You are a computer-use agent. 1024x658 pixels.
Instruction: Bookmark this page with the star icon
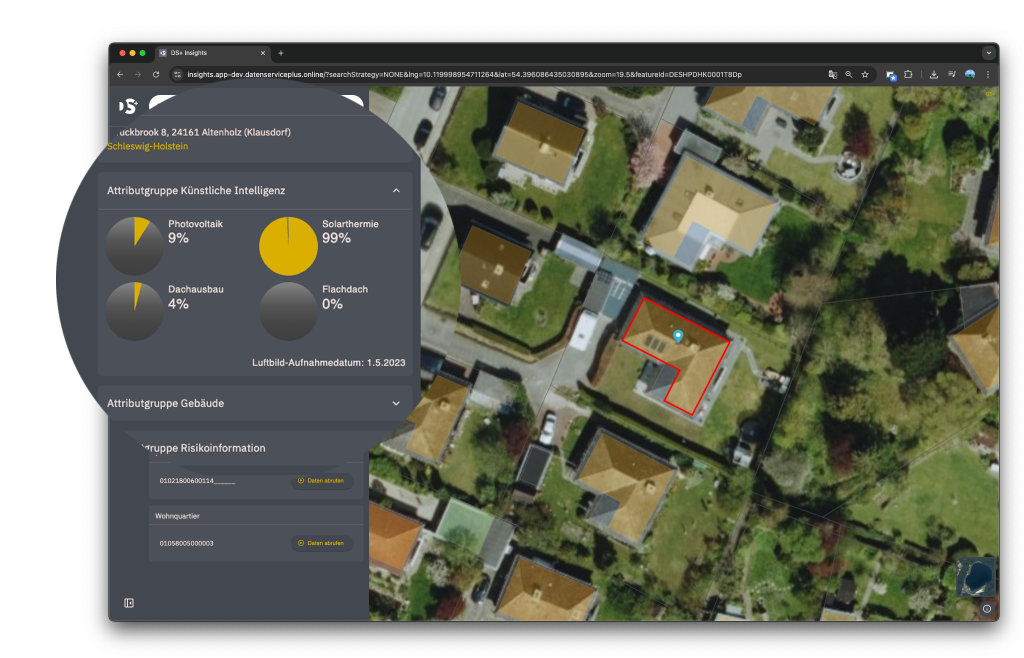865,75
